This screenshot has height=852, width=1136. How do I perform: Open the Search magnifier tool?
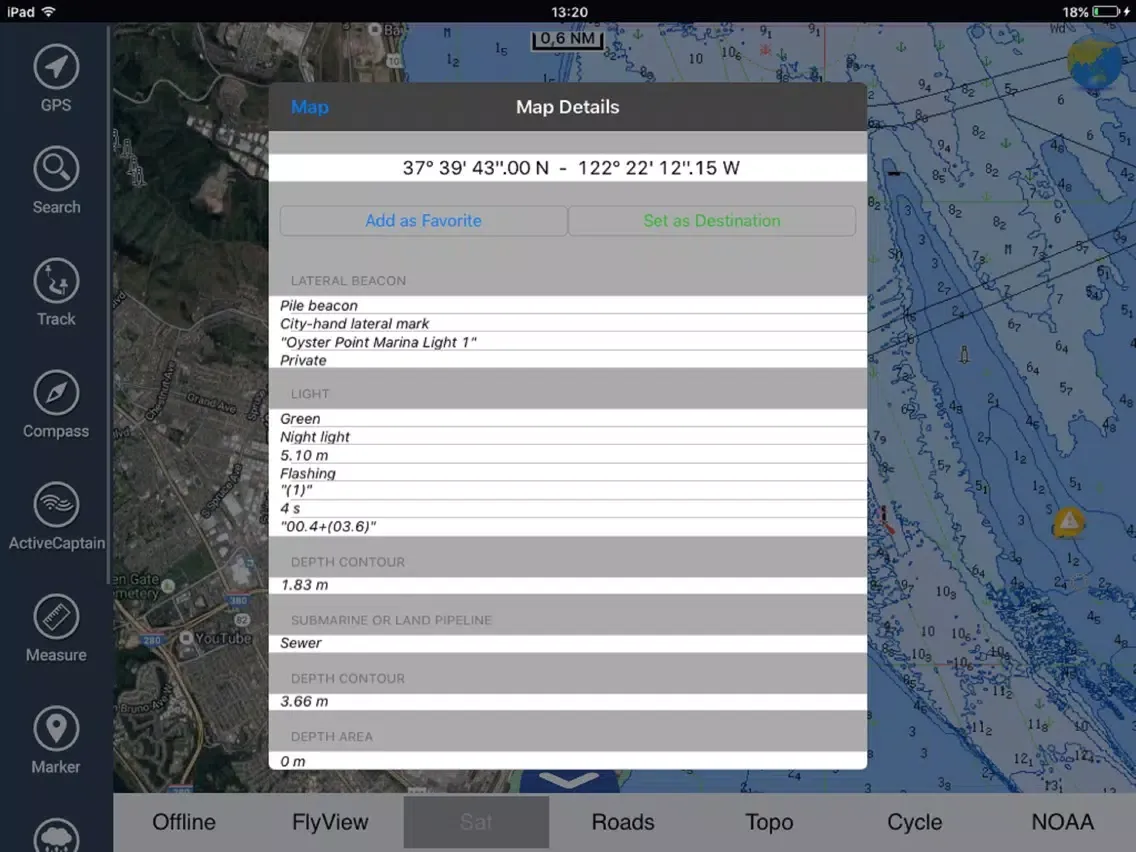tap(56, 169)
